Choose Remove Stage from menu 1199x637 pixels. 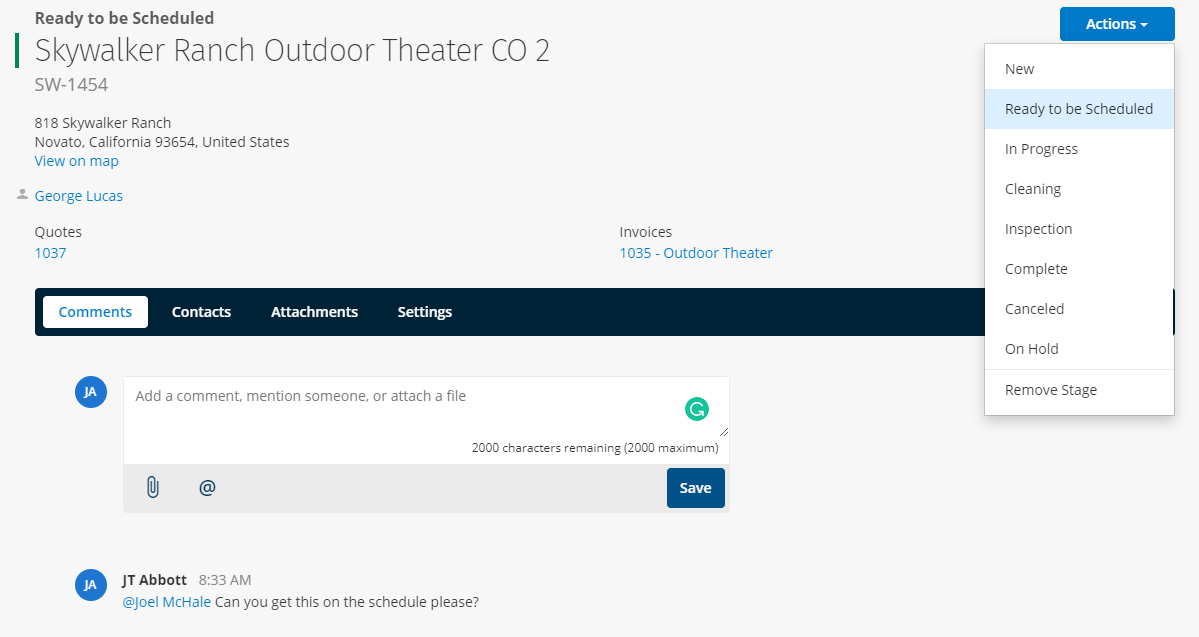1079,390
